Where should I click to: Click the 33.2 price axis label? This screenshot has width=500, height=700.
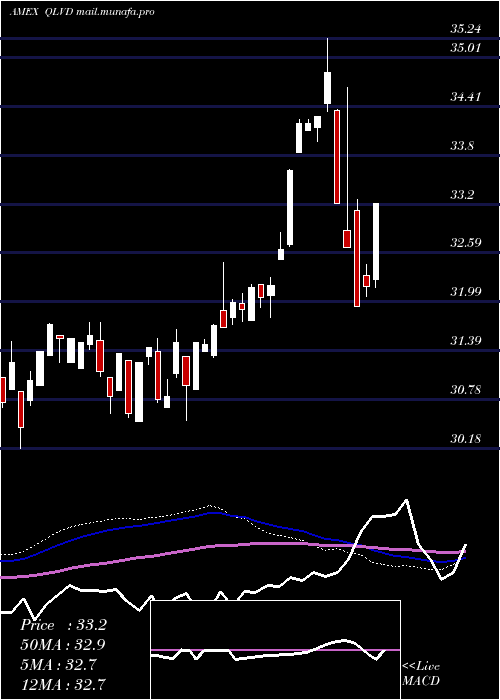point(462,195)
